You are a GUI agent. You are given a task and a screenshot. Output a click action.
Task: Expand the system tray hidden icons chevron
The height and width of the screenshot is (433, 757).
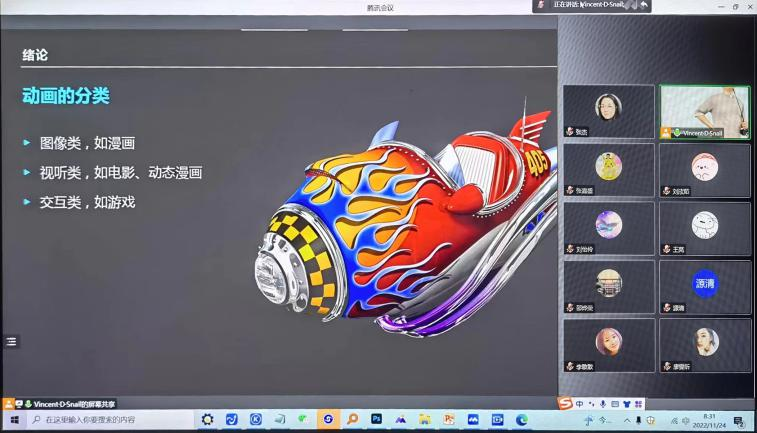(627, 420)
